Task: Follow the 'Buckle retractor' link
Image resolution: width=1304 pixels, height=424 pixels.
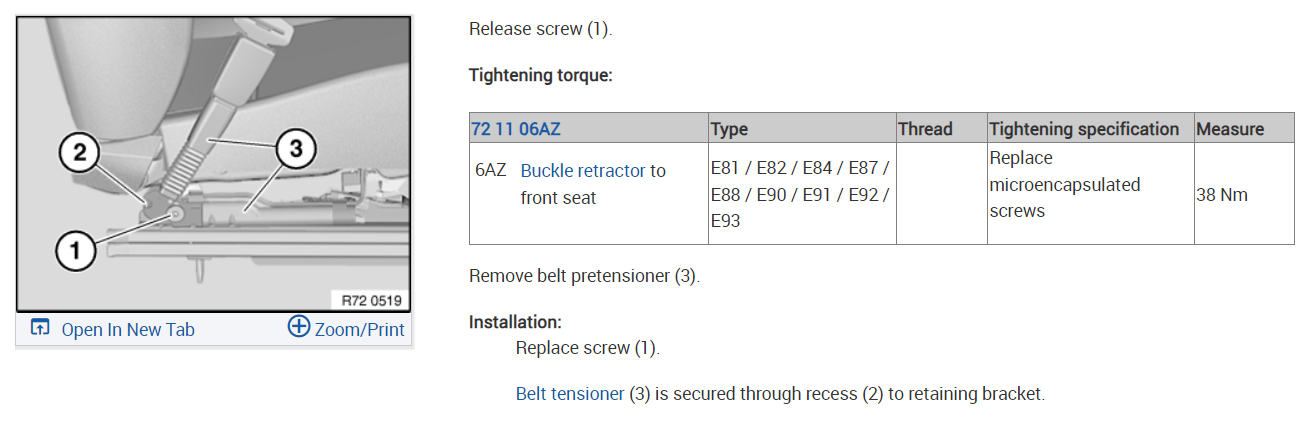Action: [x=582, y=171]
